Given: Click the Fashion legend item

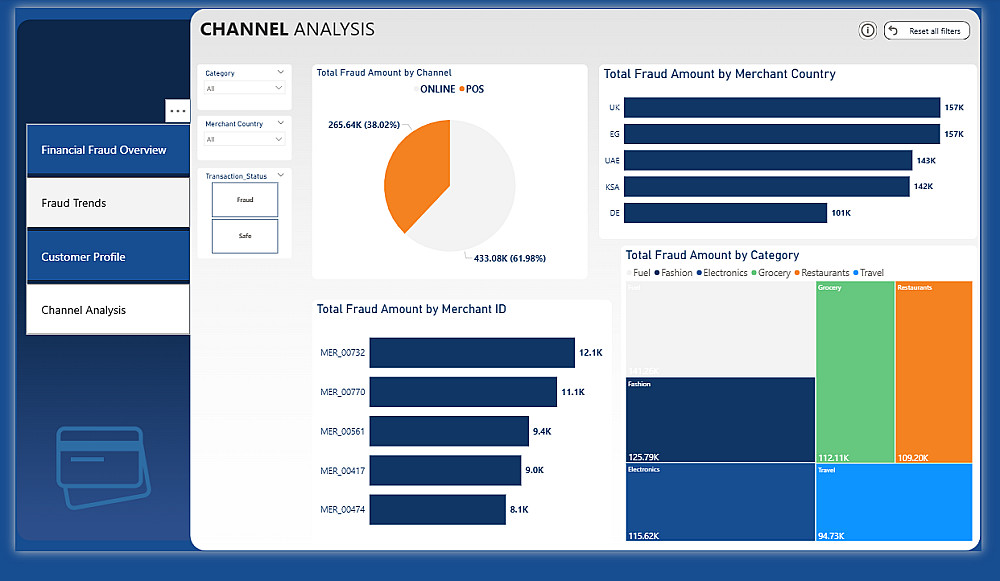Looking at the screenshot, I should [673, 273].
